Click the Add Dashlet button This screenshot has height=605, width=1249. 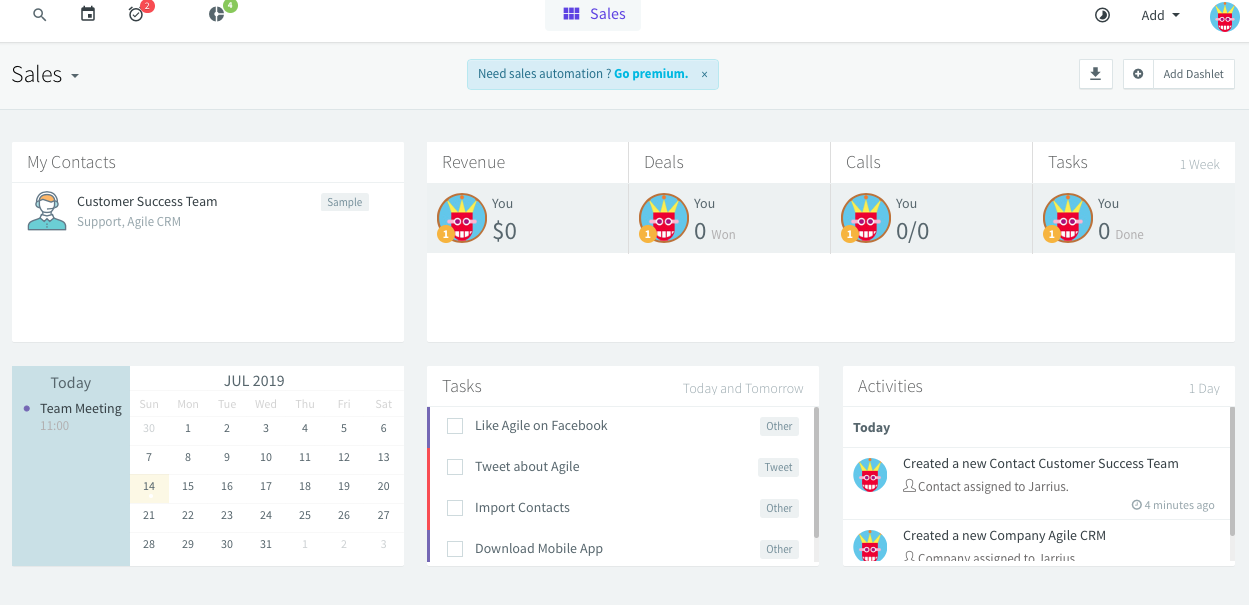[x=1194, y=74]
